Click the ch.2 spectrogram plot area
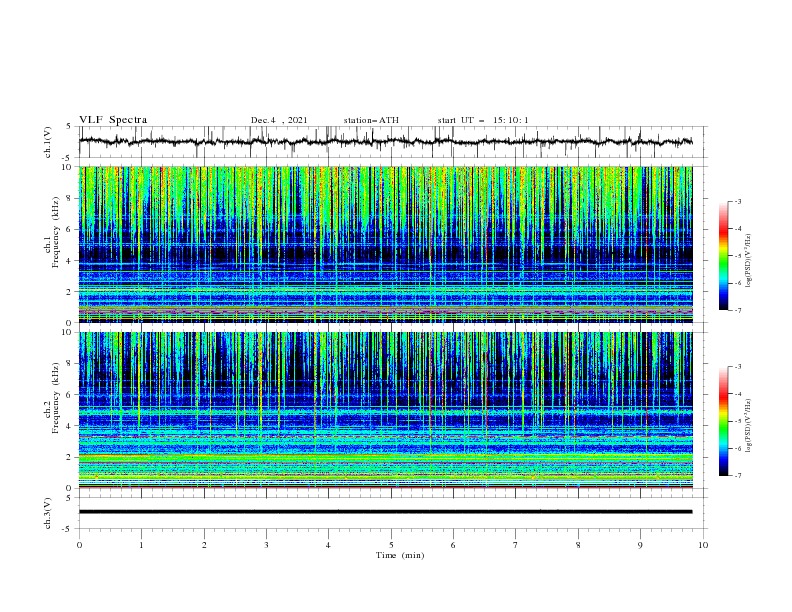 pyautogui.click(x=385, y=410)
